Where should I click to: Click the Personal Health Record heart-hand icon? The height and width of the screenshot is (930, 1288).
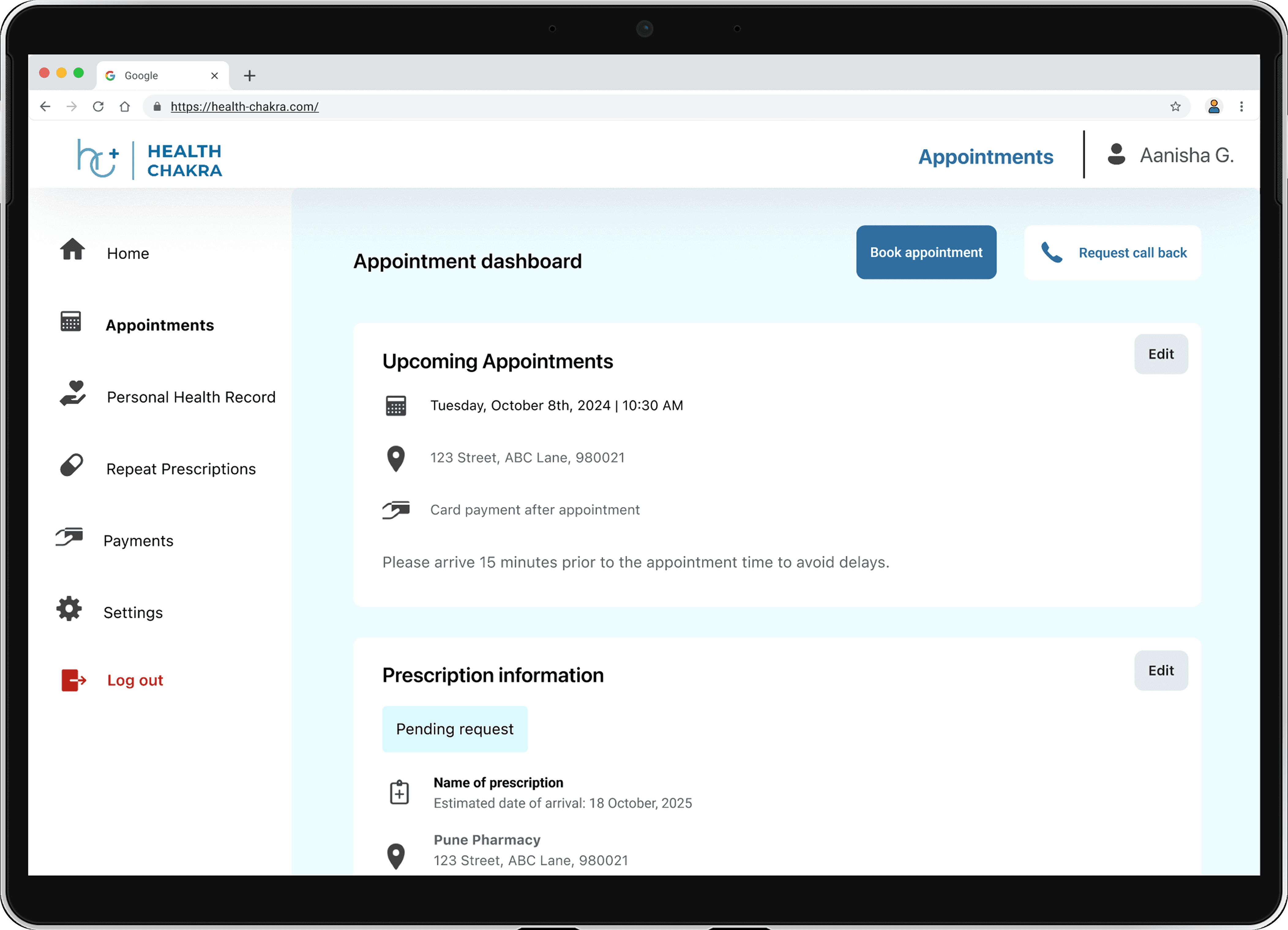tap(73, 393)
